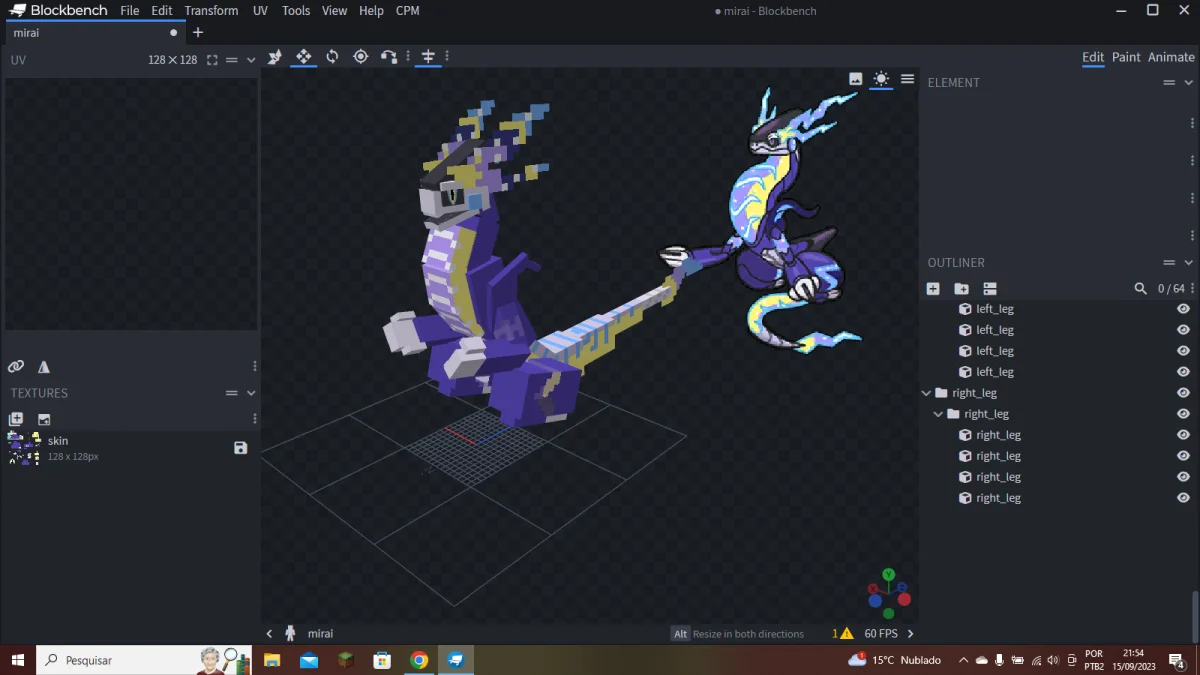Create a new texture with plus icon

16,419
